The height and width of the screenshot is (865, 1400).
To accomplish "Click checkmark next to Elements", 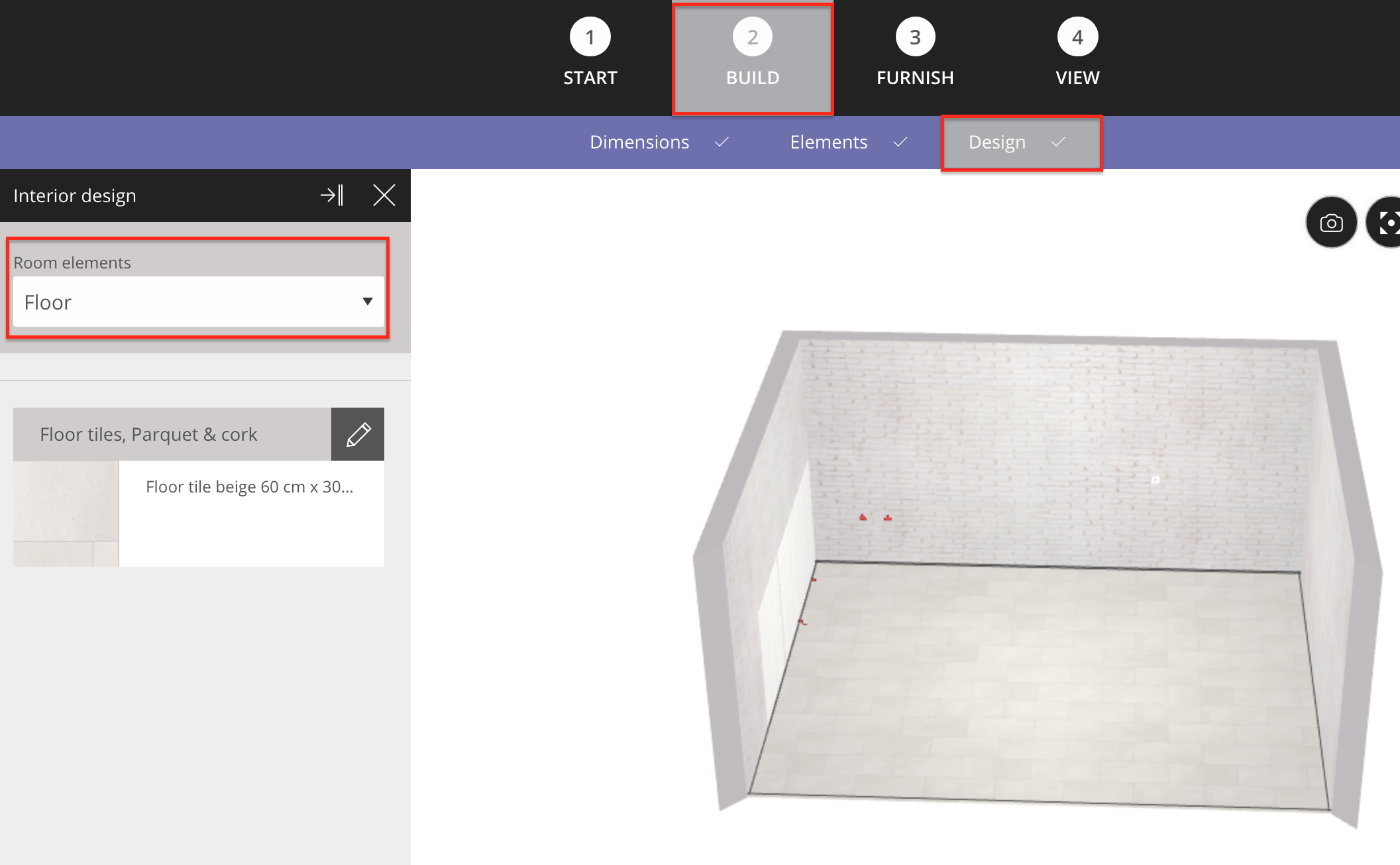I will [x=900, y=142].
